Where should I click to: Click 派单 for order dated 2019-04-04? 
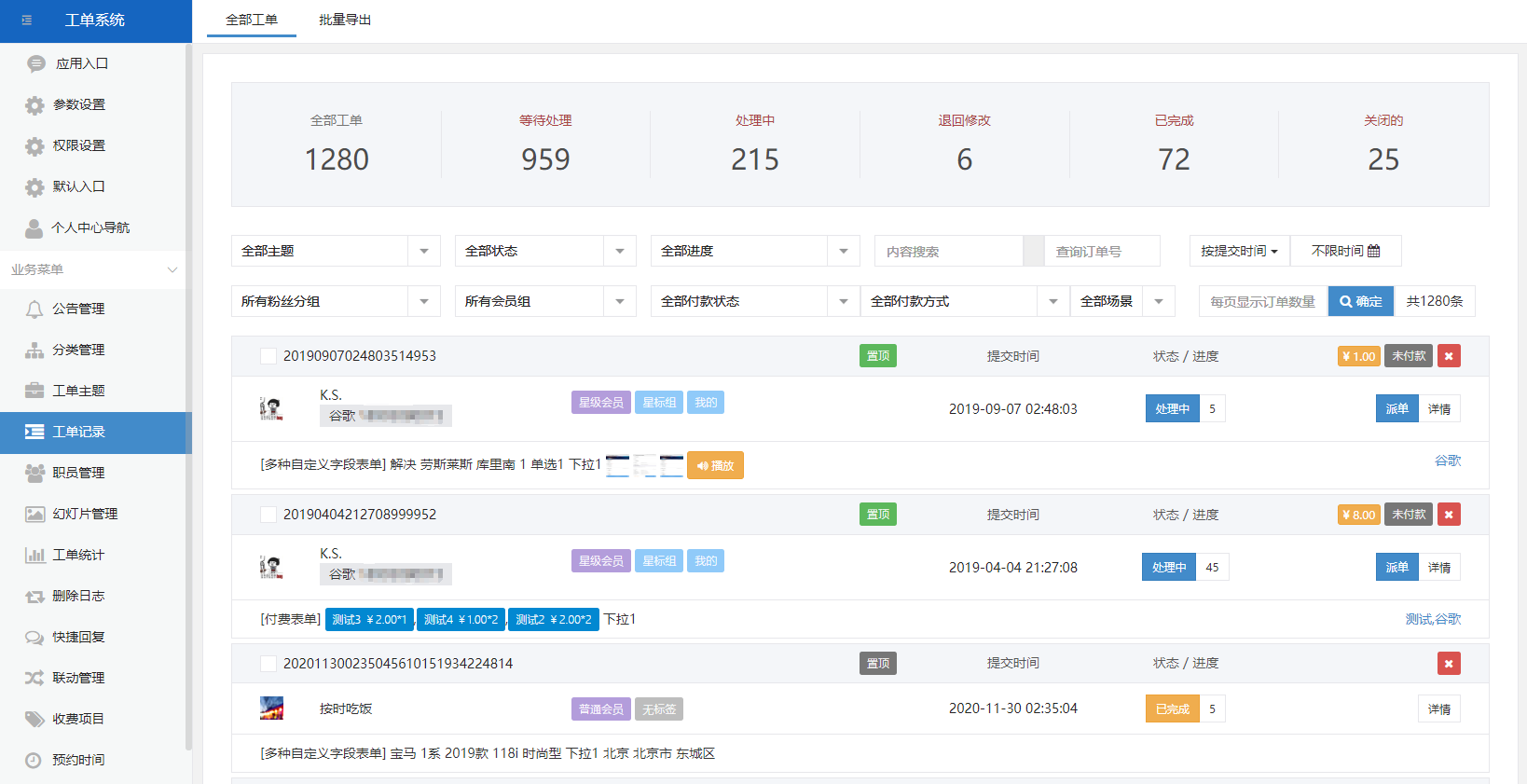(x=1396, y=567)
